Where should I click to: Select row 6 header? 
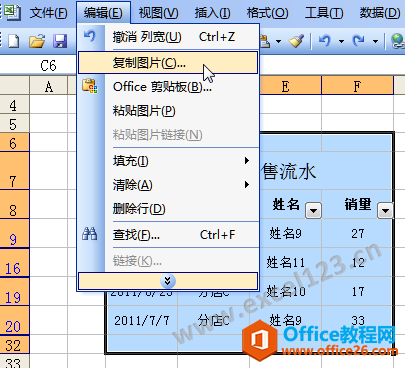click(x=14, y=143)
